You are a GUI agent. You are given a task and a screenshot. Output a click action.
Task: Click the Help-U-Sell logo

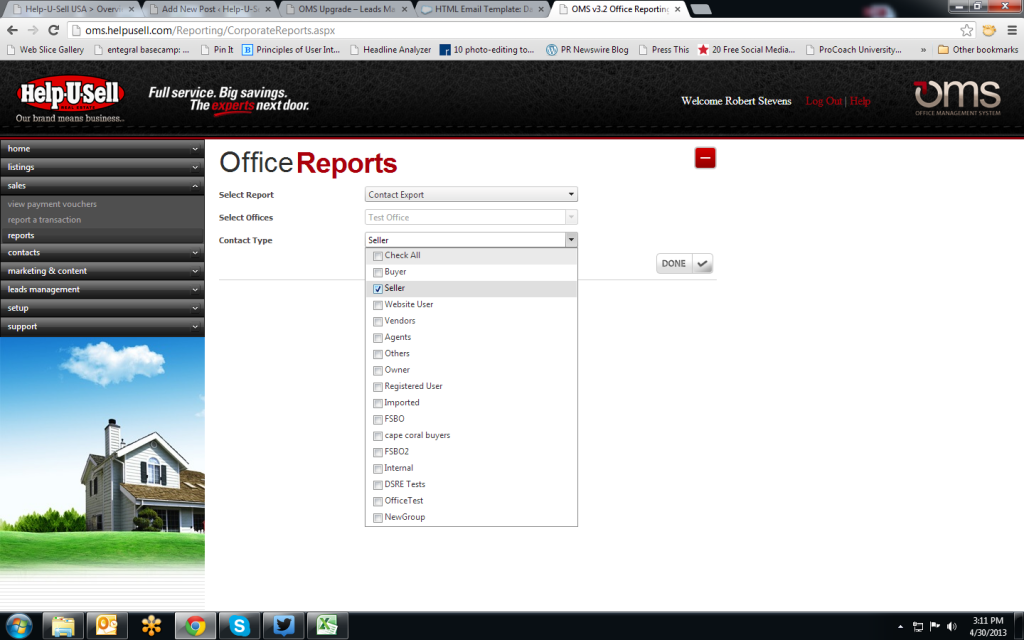70,95
